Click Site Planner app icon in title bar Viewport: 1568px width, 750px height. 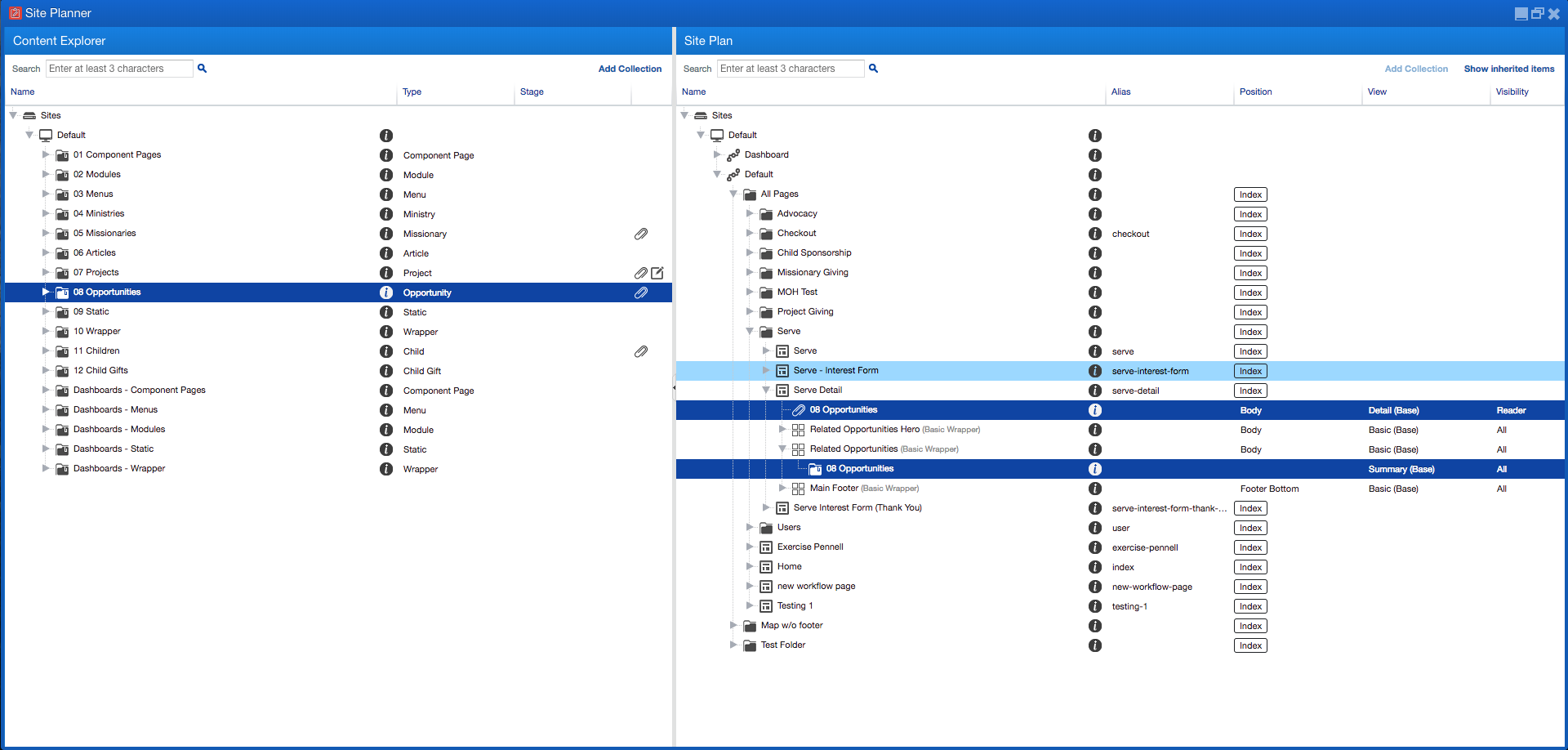pos(15,13)
